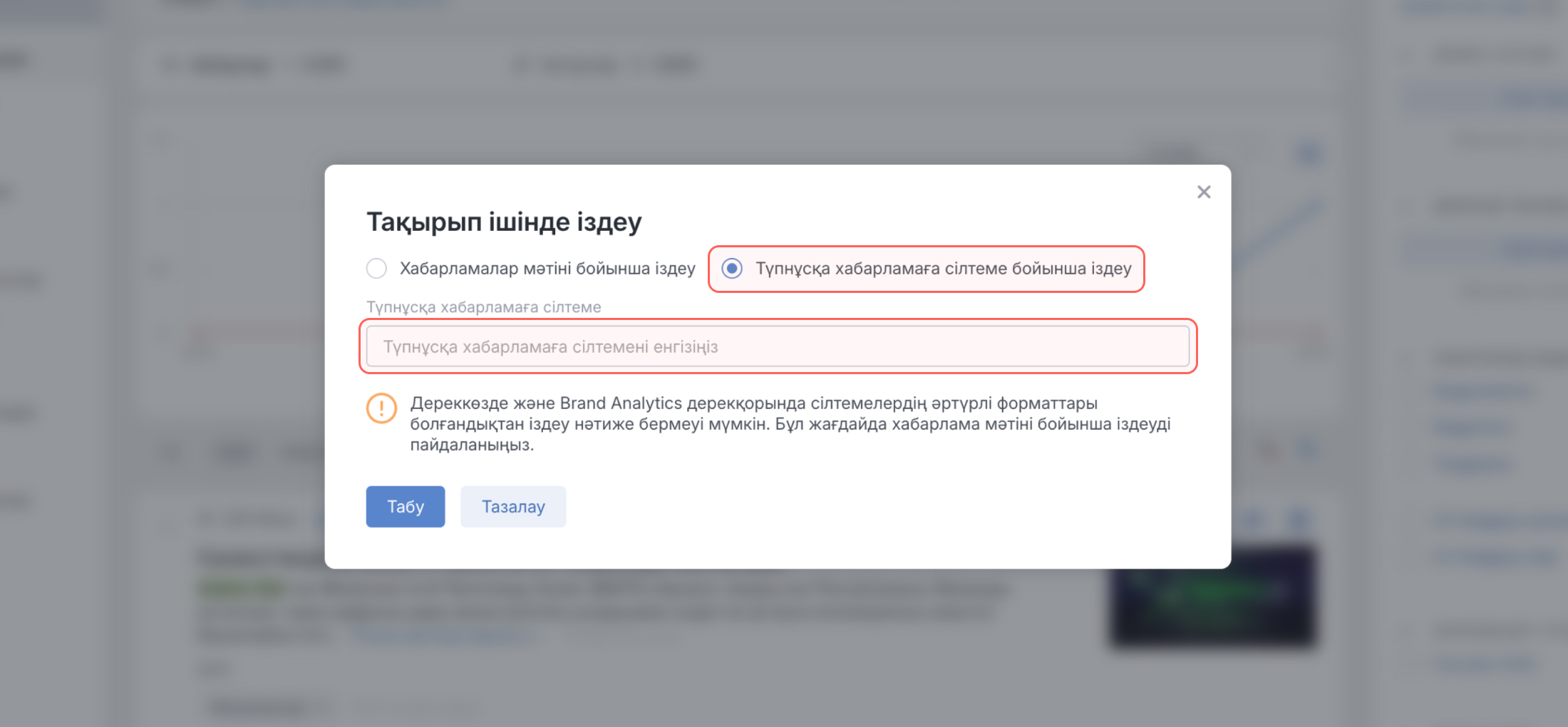The height and width of the screenshot is (727, 1568).
Task: Click the blurred red icon right of dialog
Action: click(1269, 450)
